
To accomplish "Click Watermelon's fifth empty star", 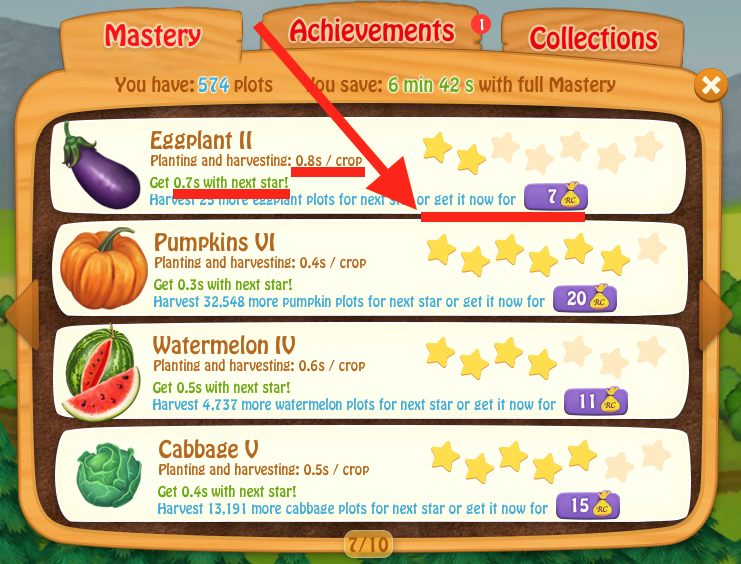I will (x=577, y=351).
